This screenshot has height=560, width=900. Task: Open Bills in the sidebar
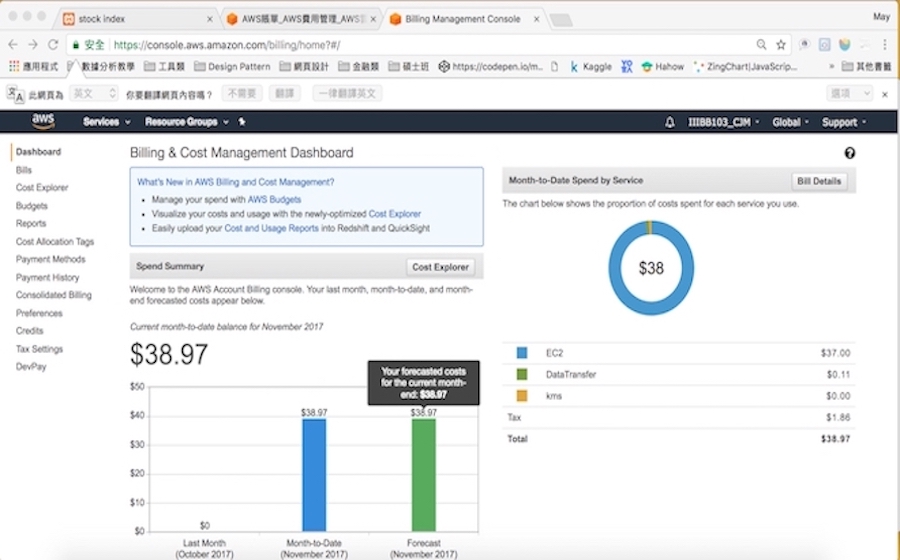pyautogui.click(x=24, y=170)
